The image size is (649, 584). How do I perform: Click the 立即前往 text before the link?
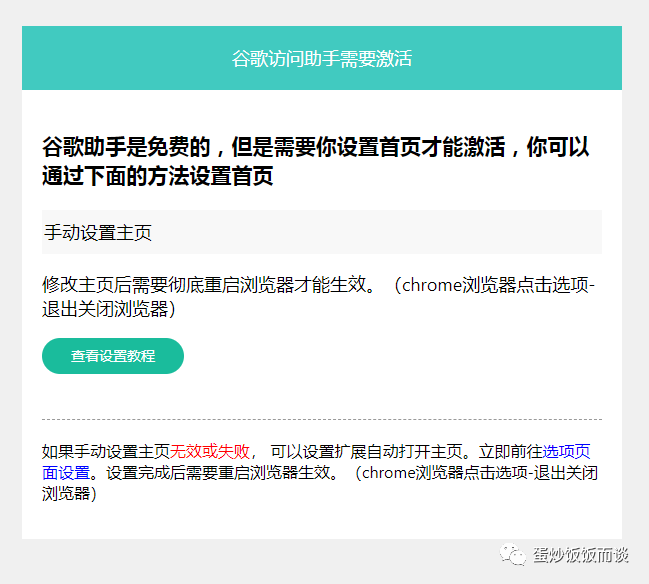[x=510, y=451]
